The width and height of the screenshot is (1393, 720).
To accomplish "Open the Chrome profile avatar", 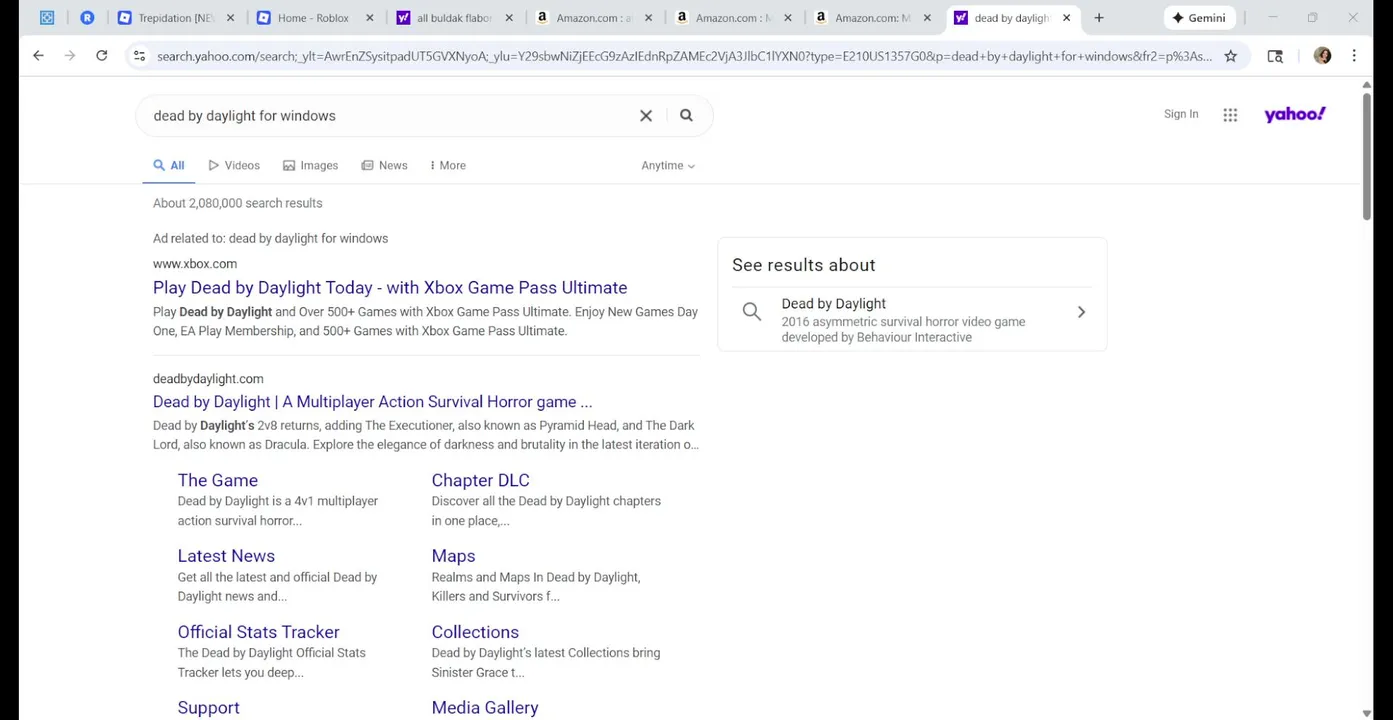I will (1322, 56).
